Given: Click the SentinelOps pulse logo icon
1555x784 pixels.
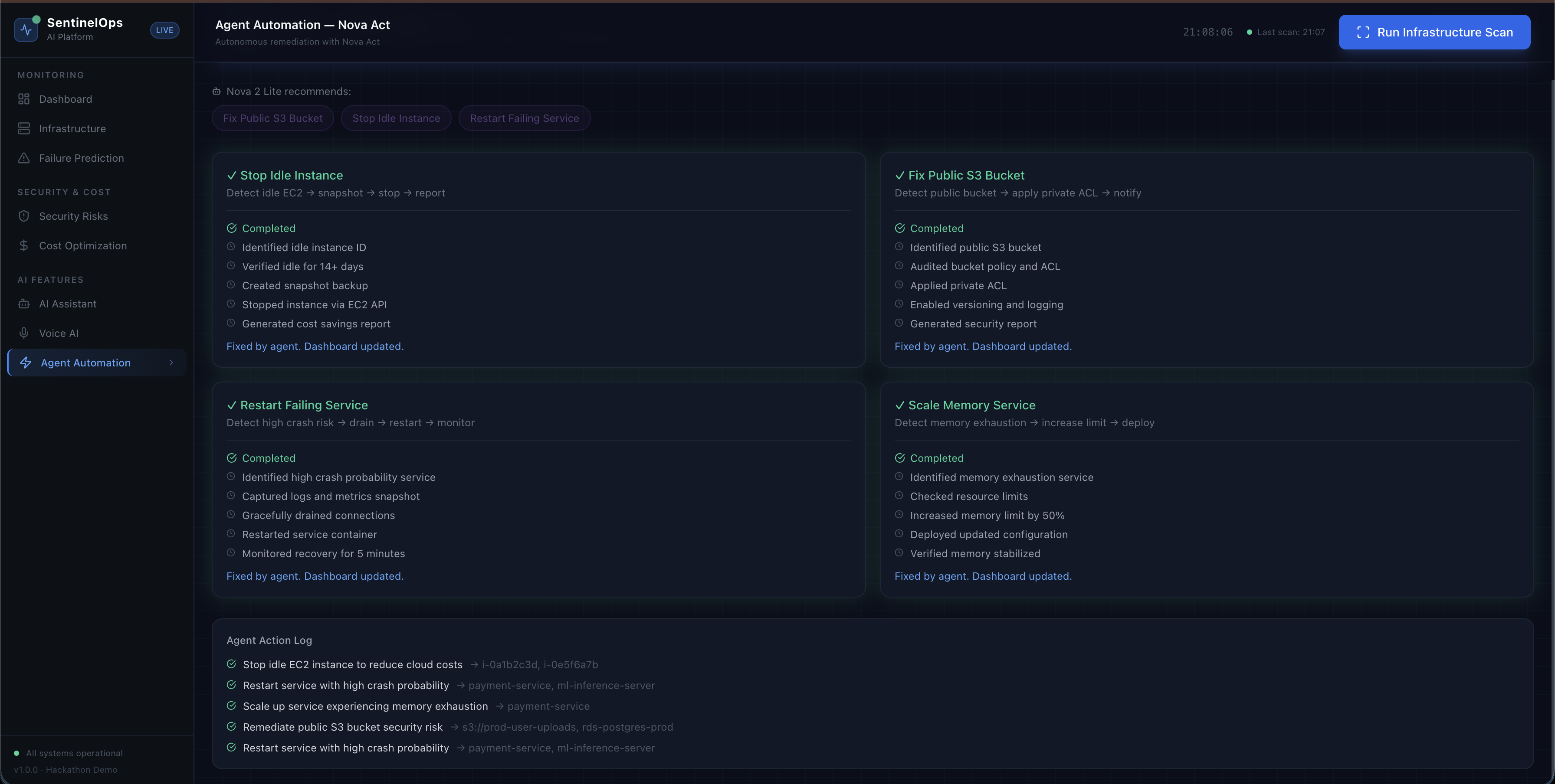Looking at the screenshot, I should click(x=26, y=29).
